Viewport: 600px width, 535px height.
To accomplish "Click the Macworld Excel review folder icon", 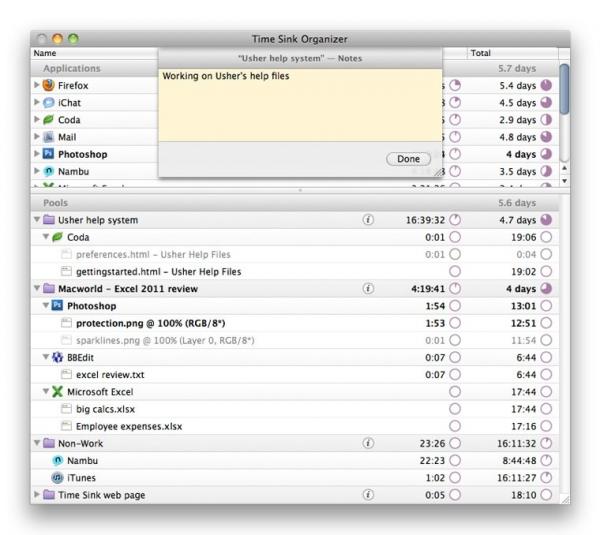I will (49, 288).
